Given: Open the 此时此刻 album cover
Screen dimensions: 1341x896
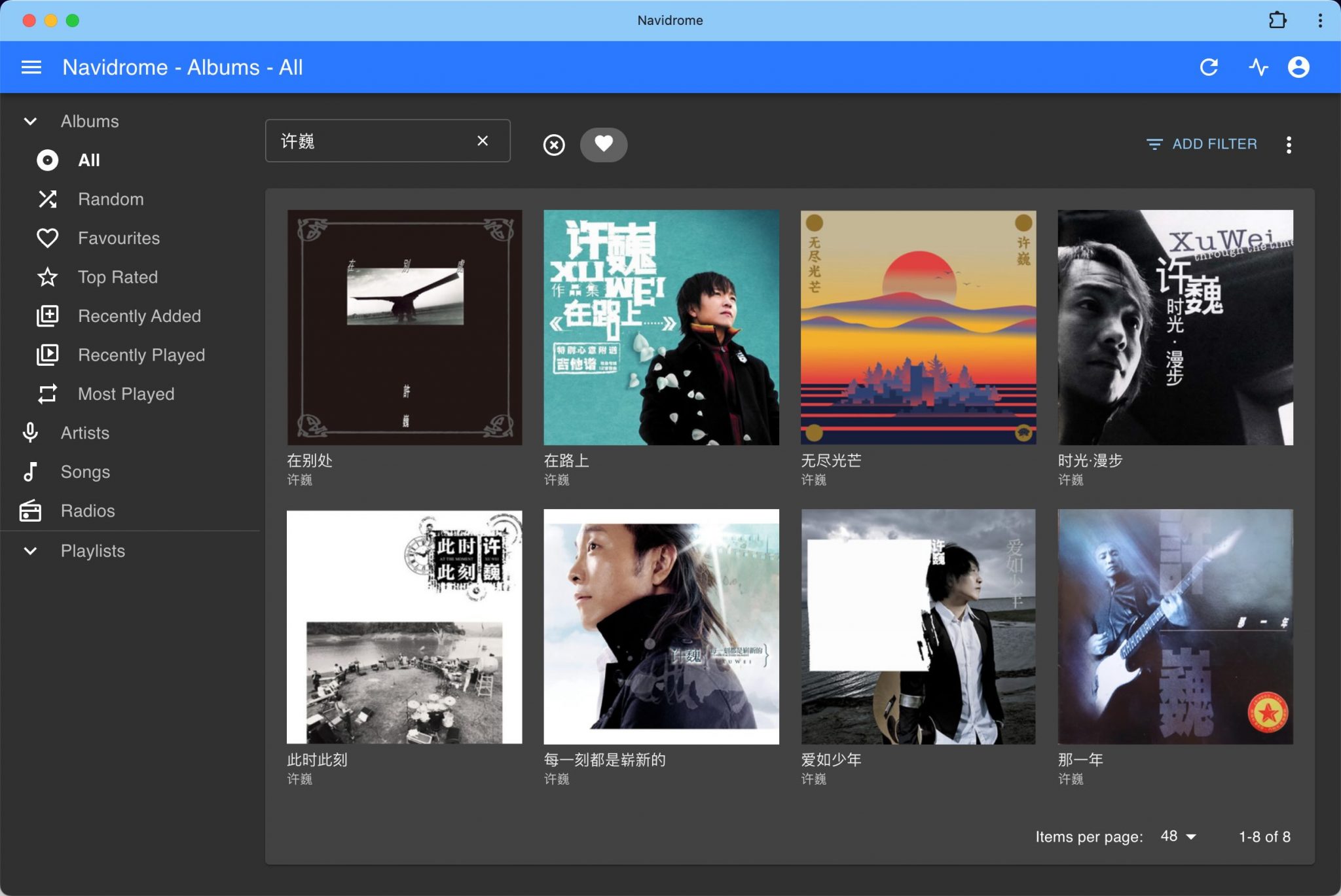Looking at the screenshot, I should click(405, 627).
